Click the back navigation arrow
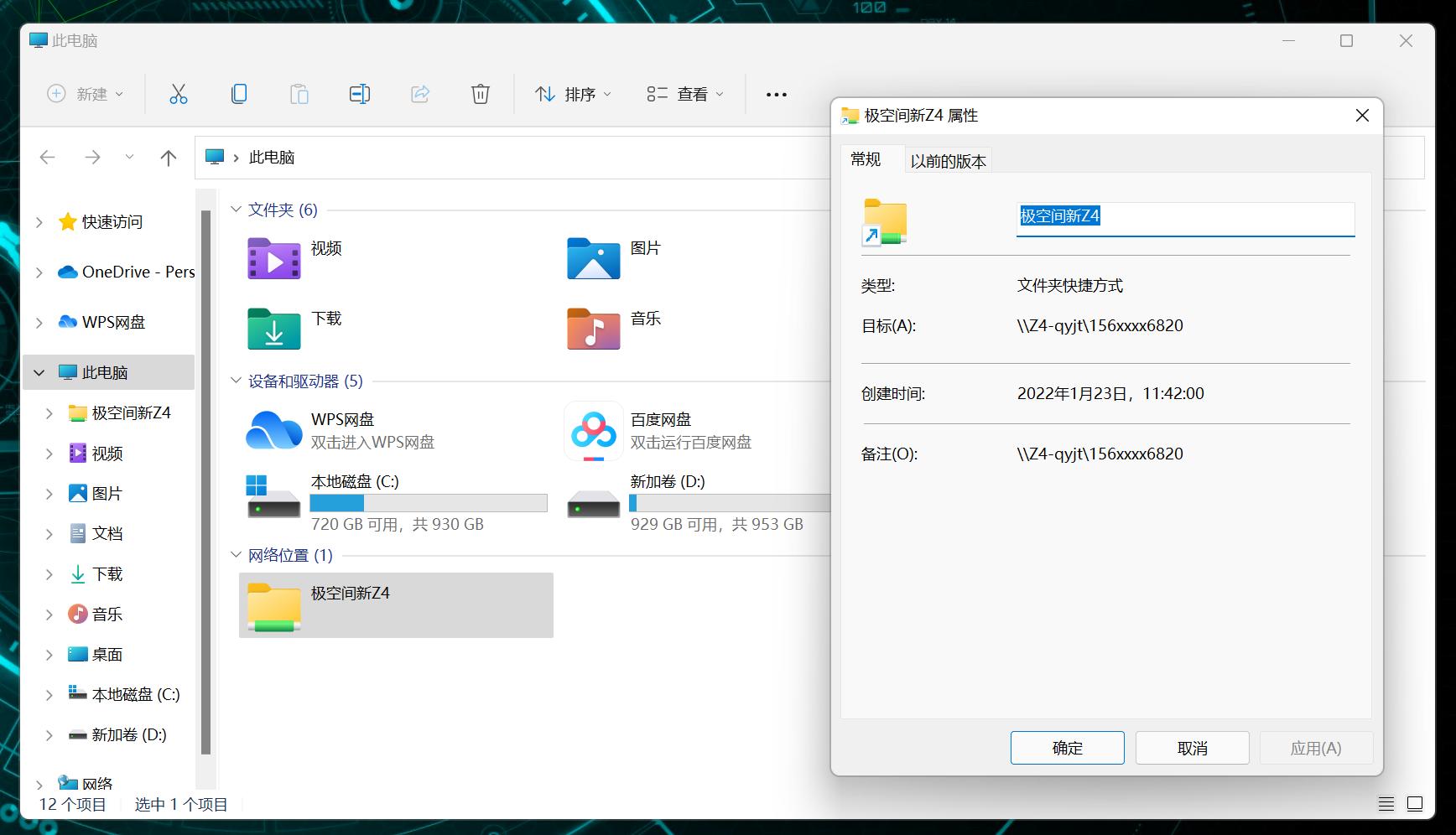The height and width of the screenshot is (835, 1456). [47, 158]
